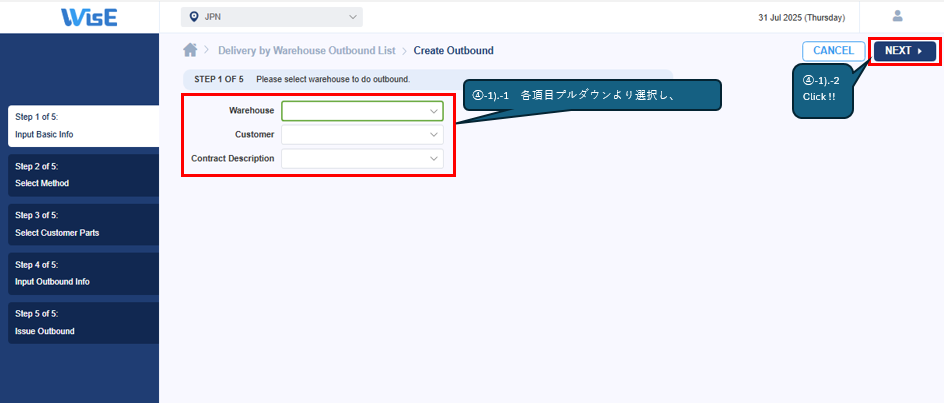This screenshot has height=406, width=944.
Task: Open the Customer dropdown
Action: click(x=362, y=134)
